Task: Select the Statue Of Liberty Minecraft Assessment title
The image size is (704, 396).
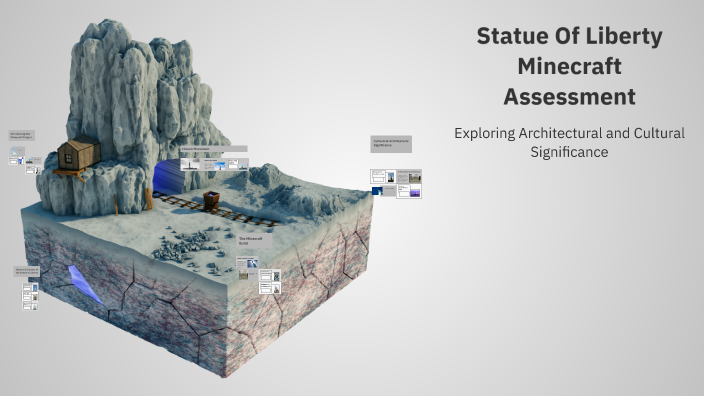Action: (x=569, y=66)
